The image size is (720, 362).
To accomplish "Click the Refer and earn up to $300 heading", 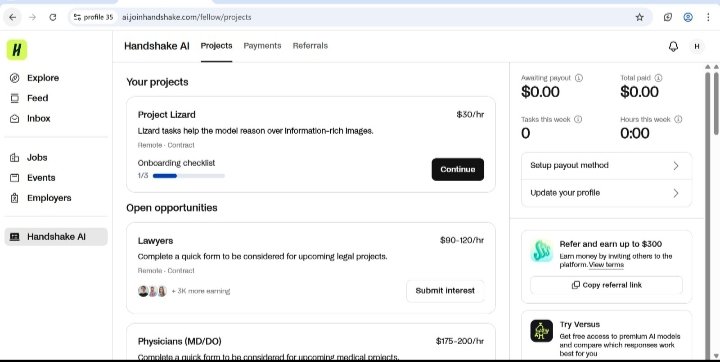I will click(x=611, y=244).
